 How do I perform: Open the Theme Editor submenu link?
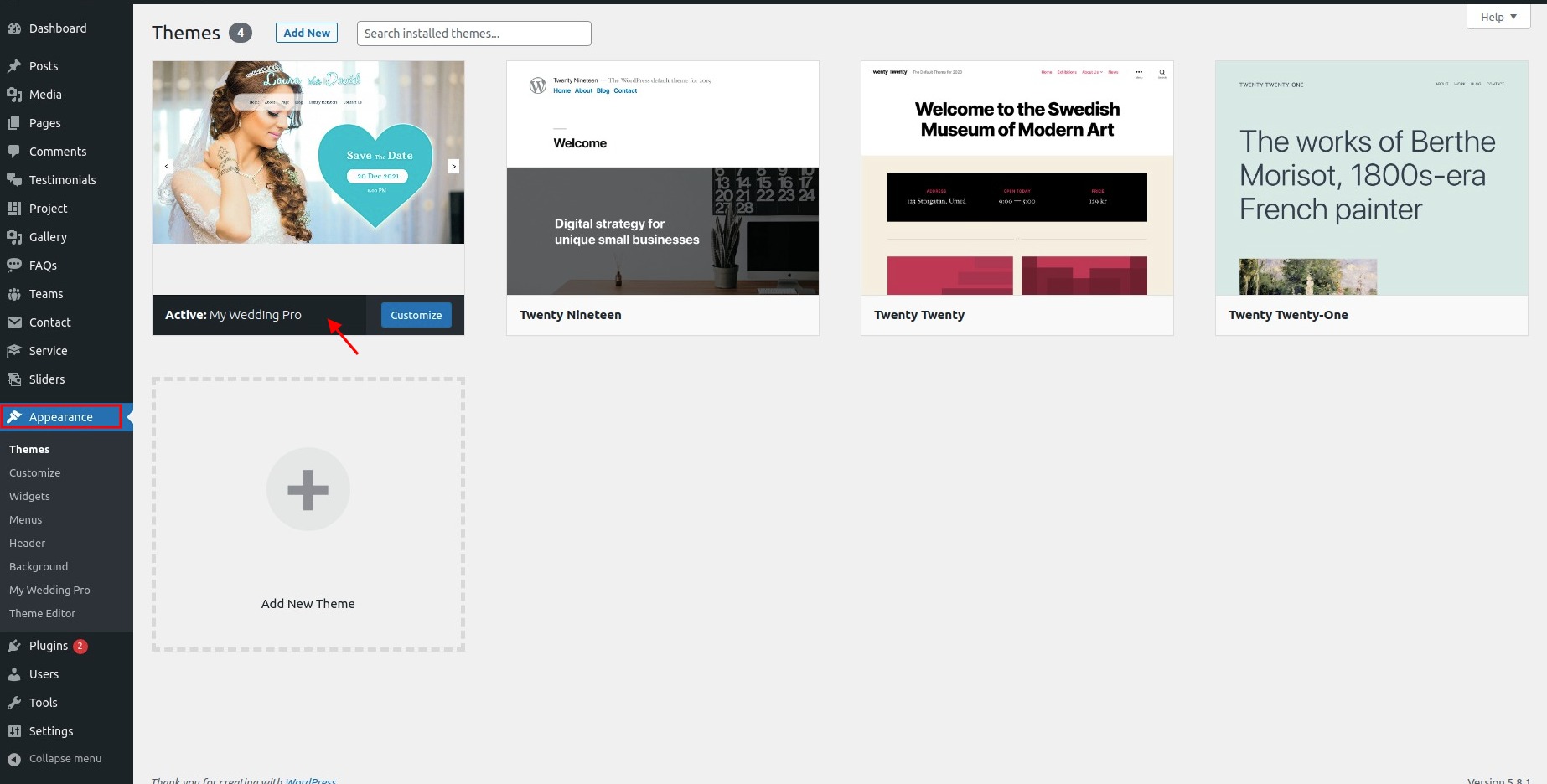click(x=42, y=614)
